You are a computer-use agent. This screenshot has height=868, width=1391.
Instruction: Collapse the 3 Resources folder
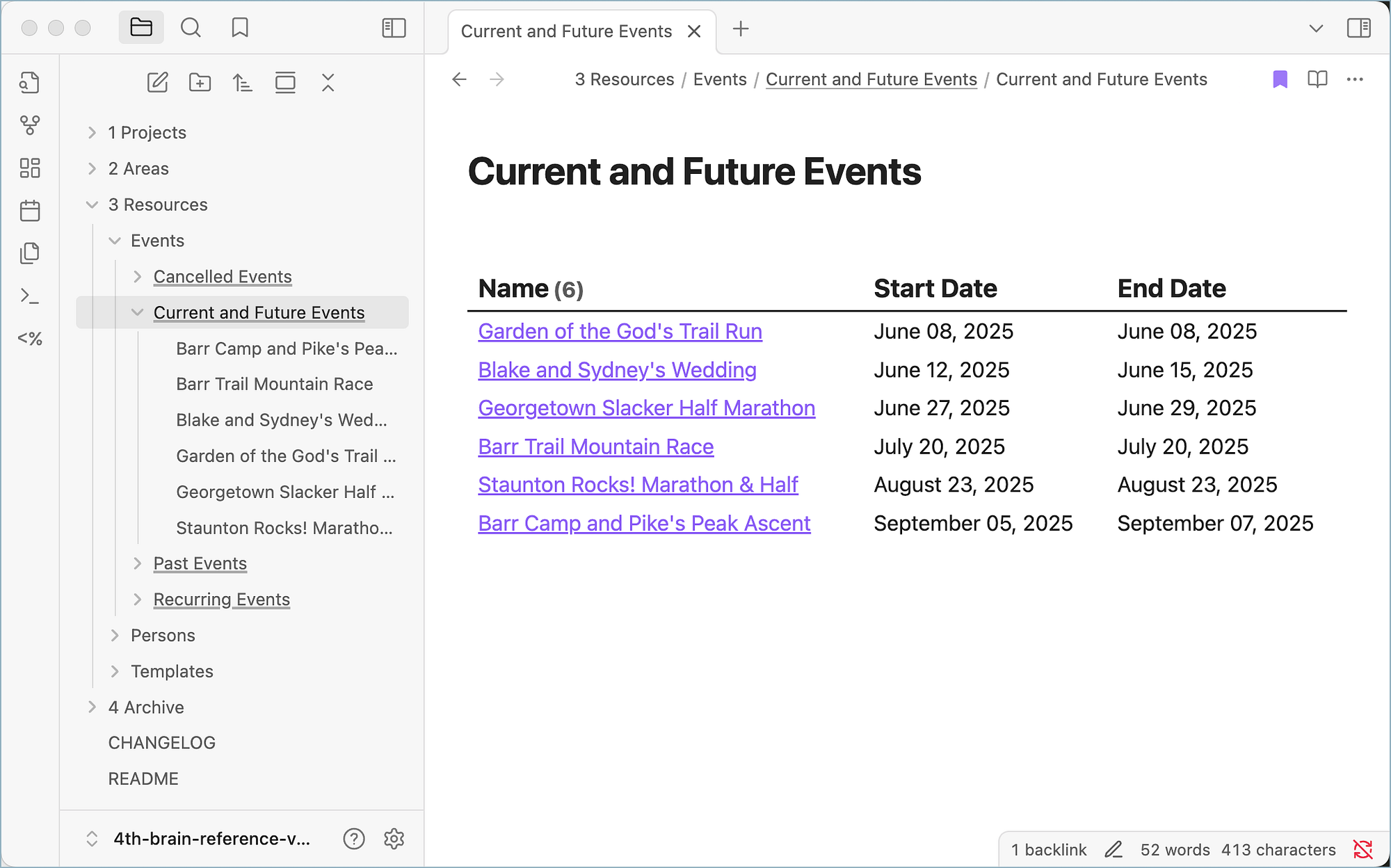pos(92,204)
